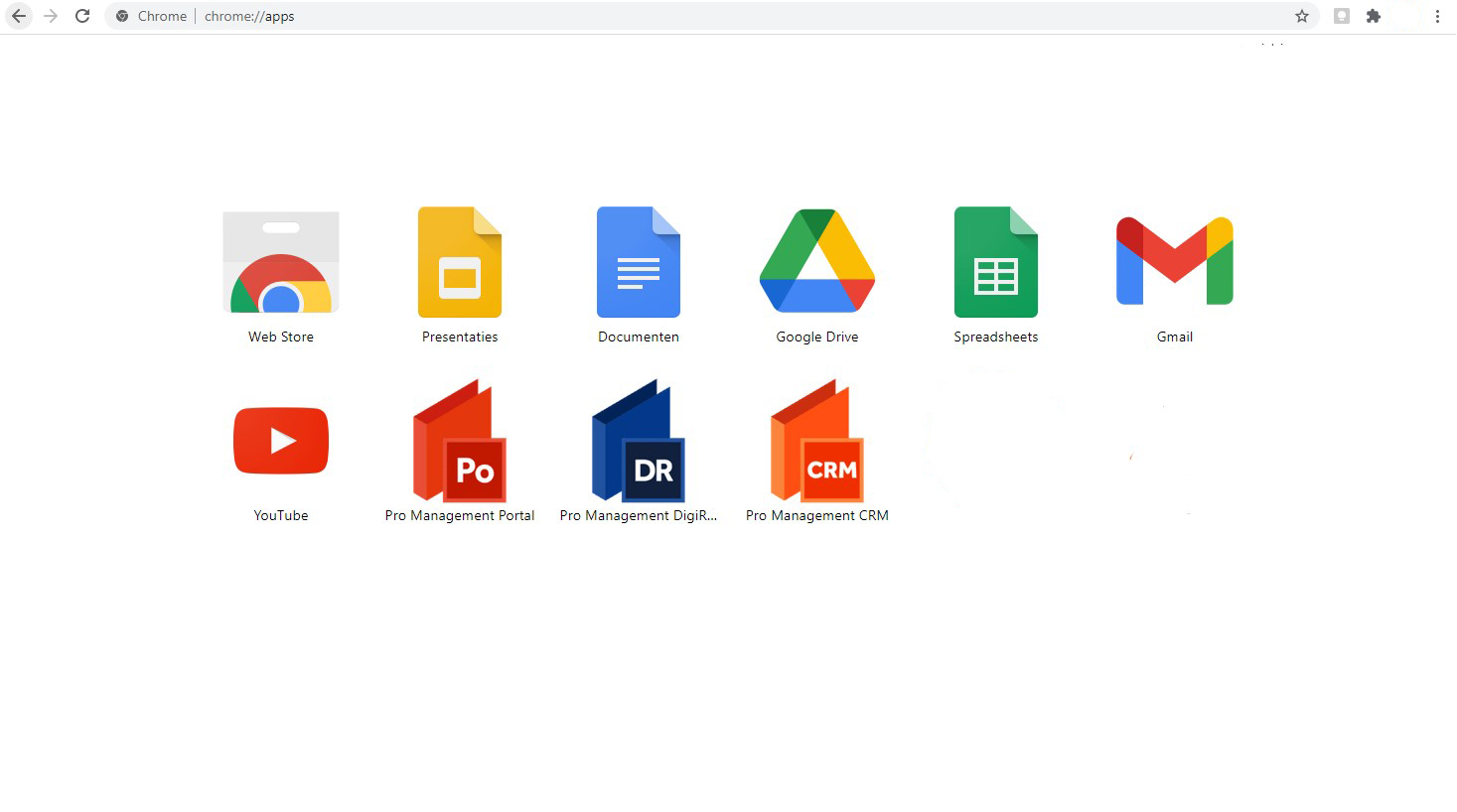Launch the Pro Management DigiR app
Image resolution: width=1457 pixels, height=812 pixels.
click(639, 441)
